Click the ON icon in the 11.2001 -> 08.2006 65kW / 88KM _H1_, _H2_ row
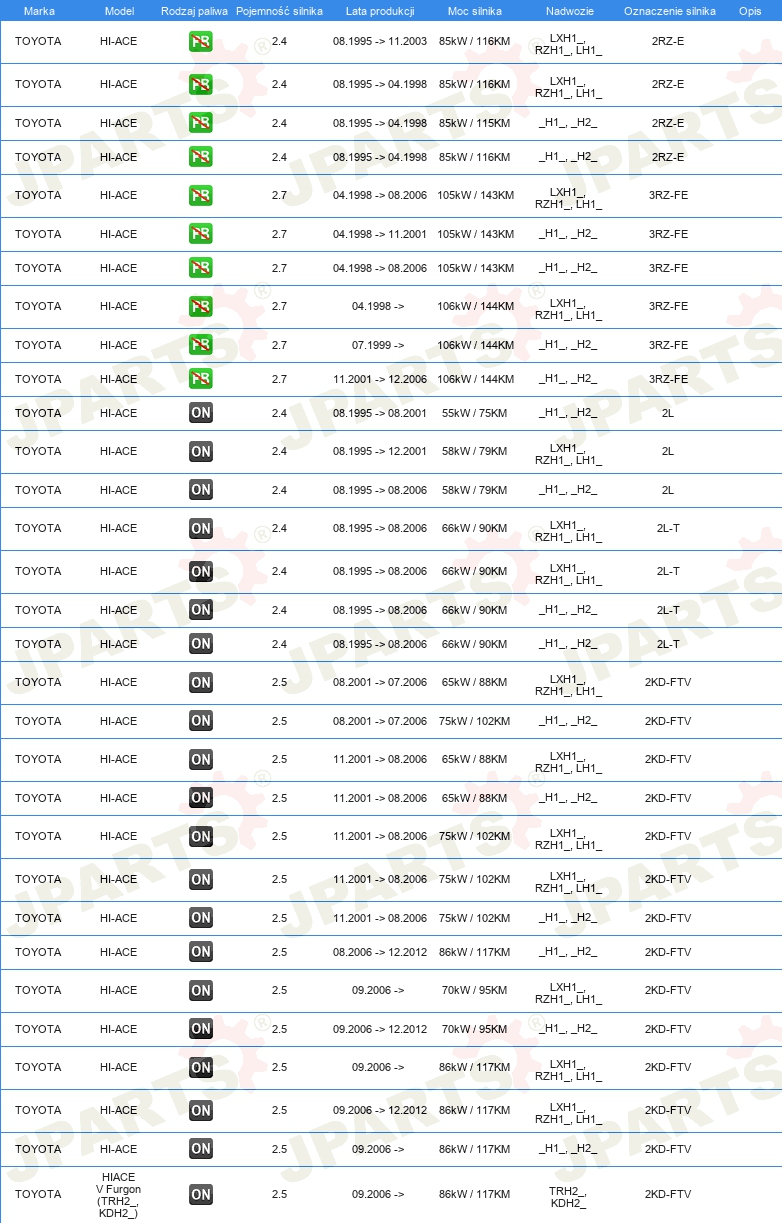Viewport: 782px width, 1223px height. pos(200,798)
